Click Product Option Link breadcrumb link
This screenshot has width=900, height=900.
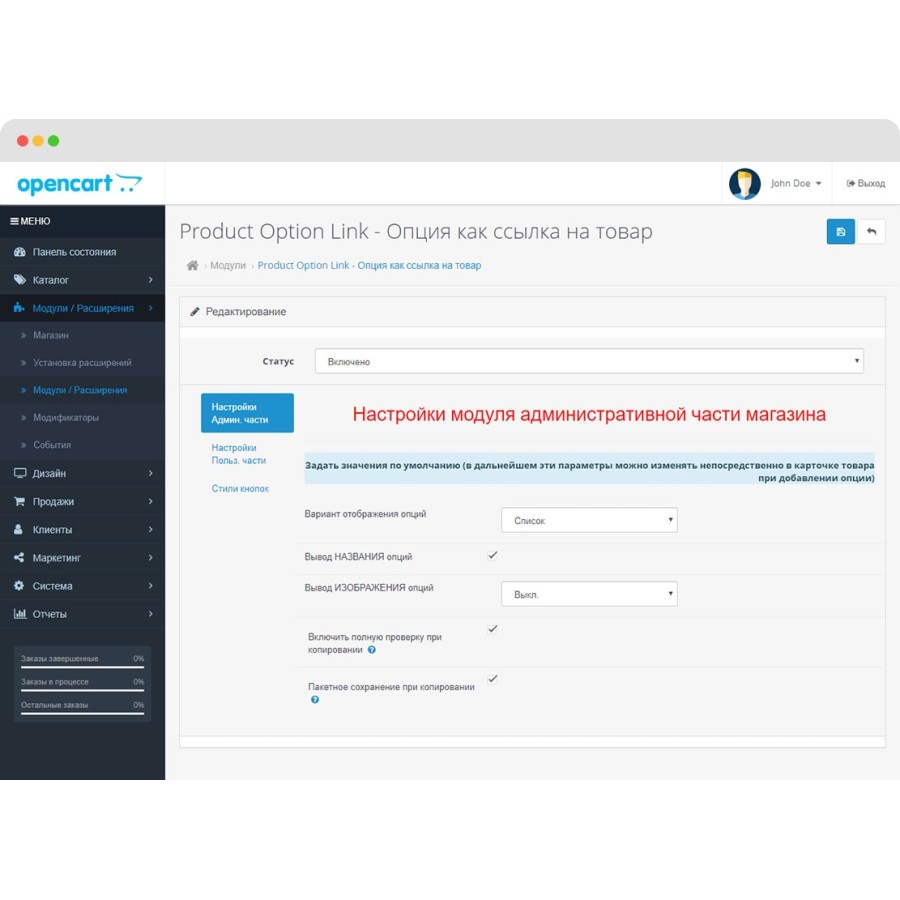[369, 265]
